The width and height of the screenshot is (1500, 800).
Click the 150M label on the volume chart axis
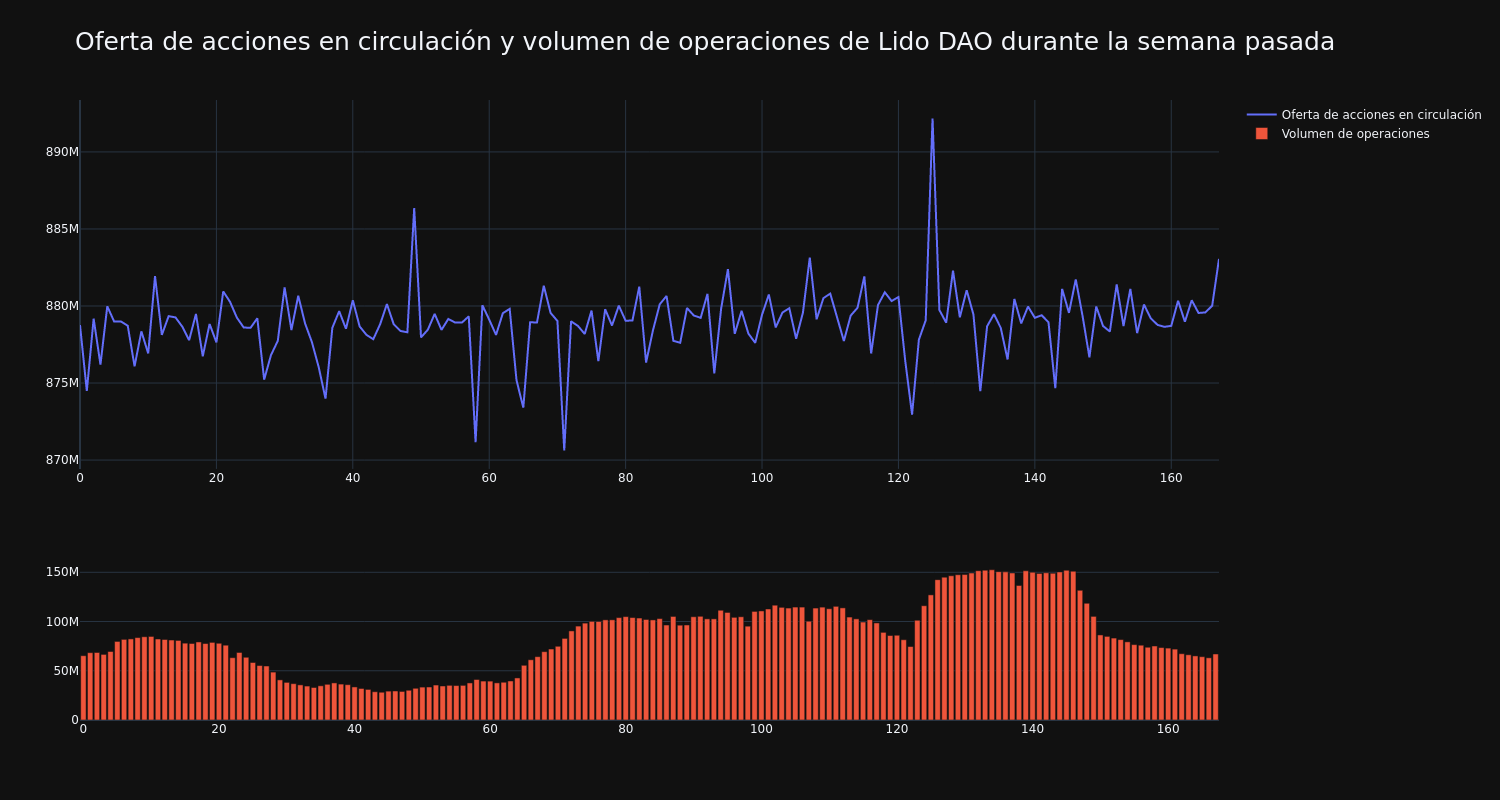pos(62,572)
